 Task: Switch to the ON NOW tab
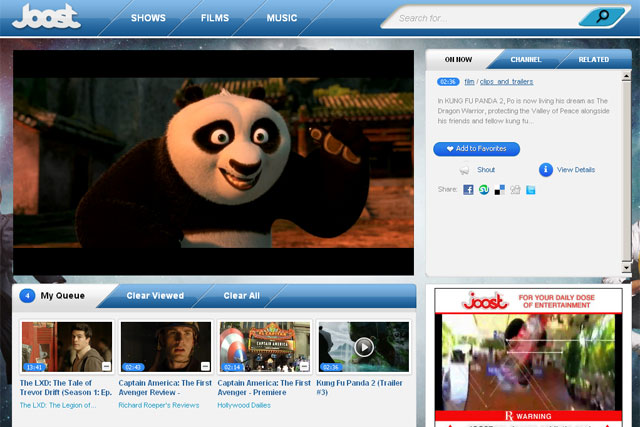[458, 60]
